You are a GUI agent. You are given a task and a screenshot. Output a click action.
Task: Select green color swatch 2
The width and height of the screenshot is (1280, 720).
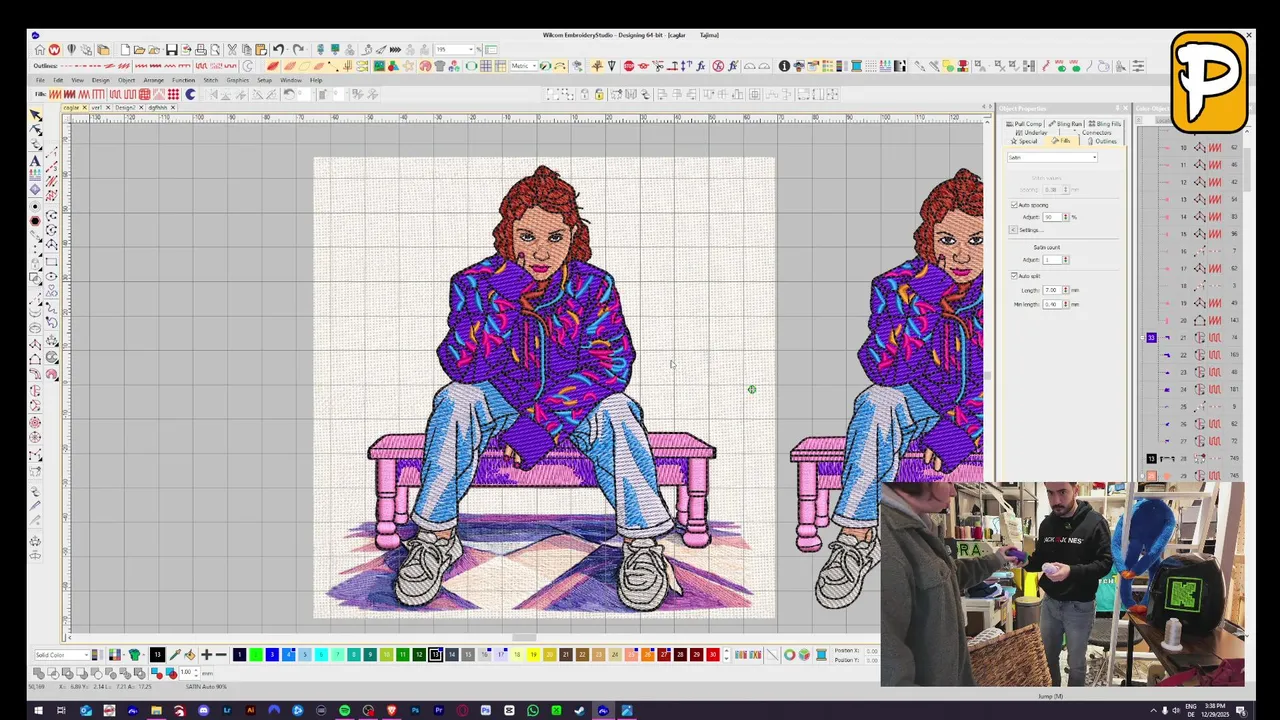(255, 655)
